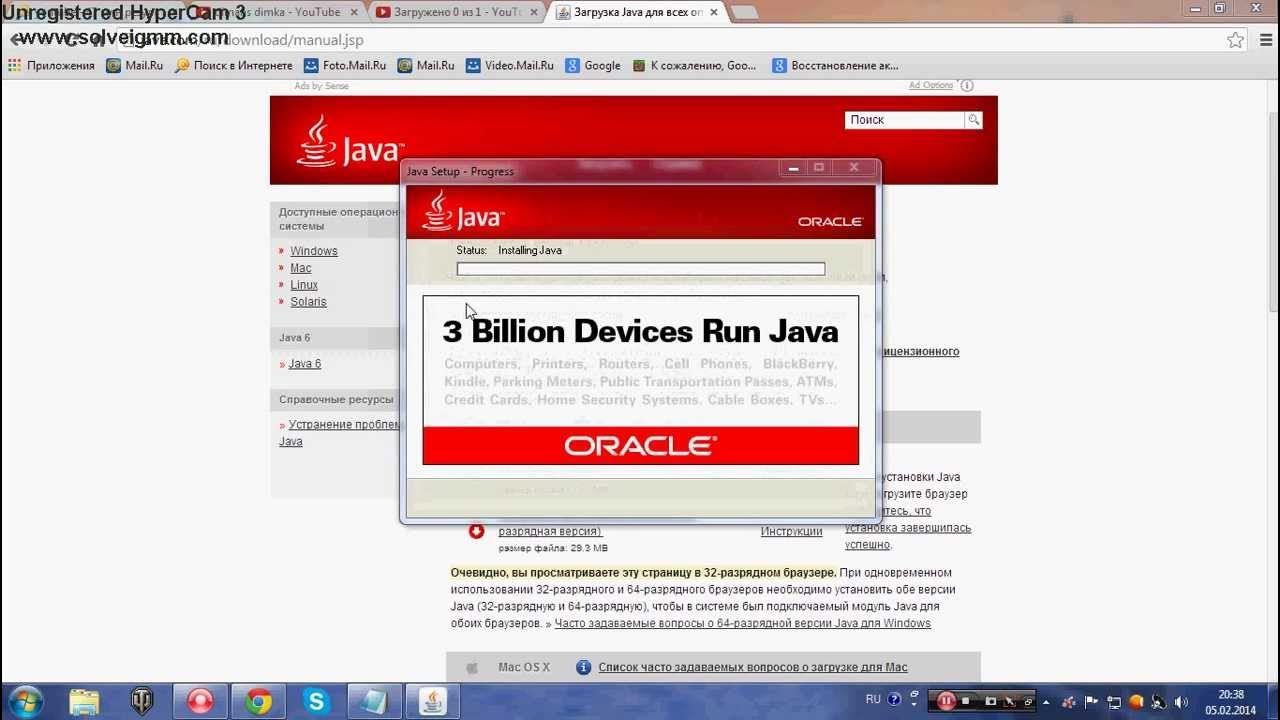Open the 'Устранение проблем Java' link
Image resolution: width=1280 pixels, height=720 pixels.
(340, 433)
